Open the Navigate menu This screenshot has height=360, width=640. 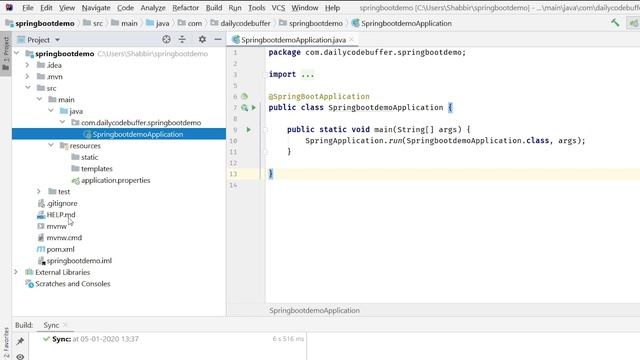click(x=96, y=8)
